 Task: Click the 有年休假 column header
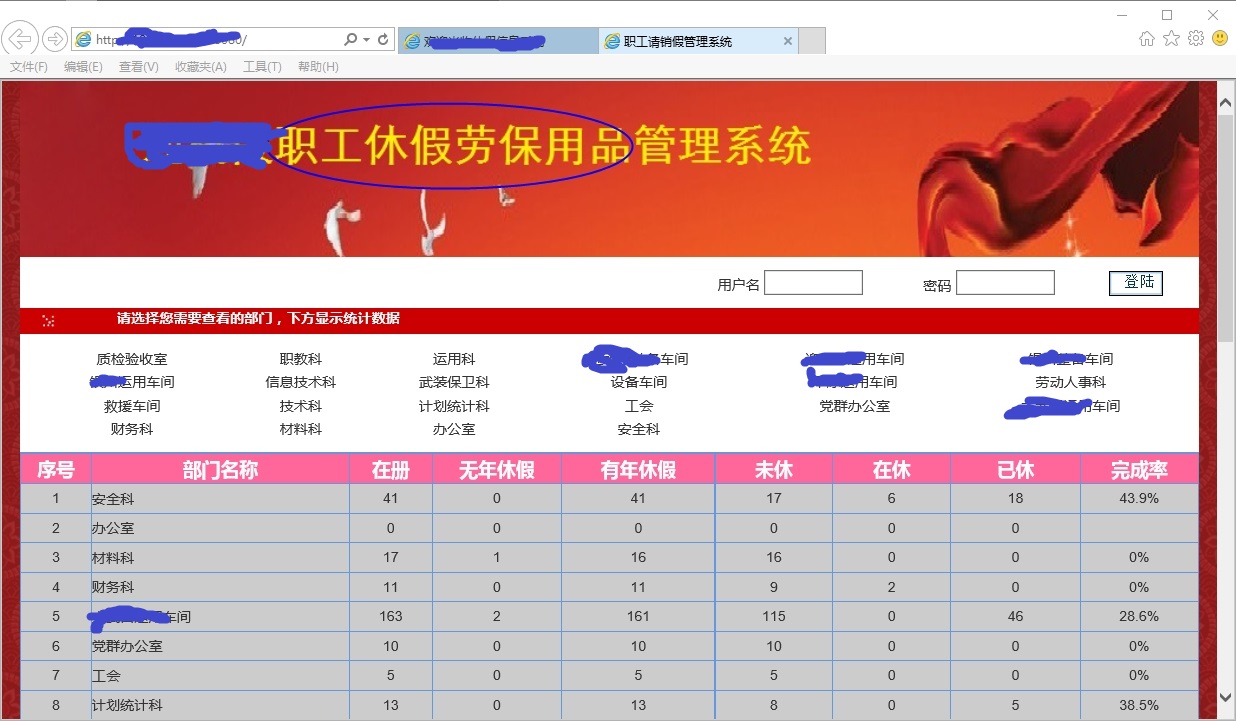tap(638, 470)
